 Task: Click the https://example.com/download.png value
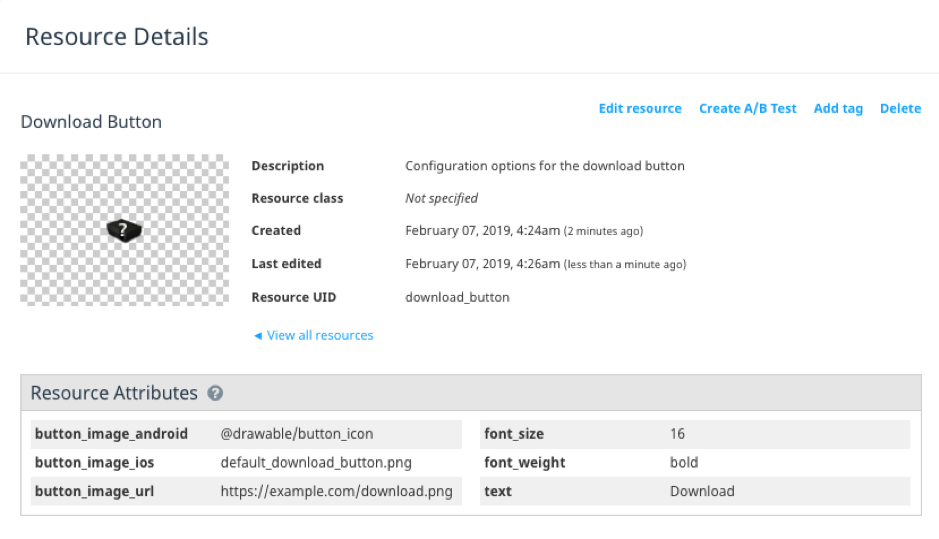[337, 491]
